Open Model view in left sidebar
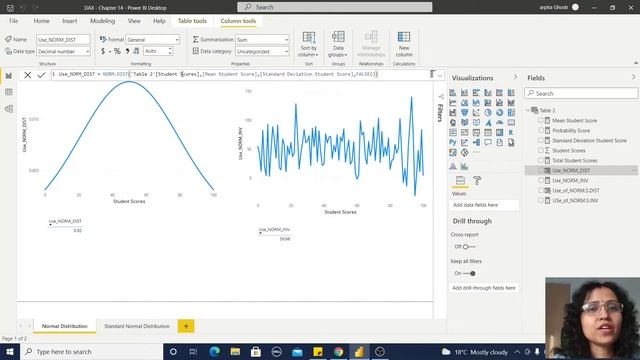 pyautogui.click(x=9, y=109)
